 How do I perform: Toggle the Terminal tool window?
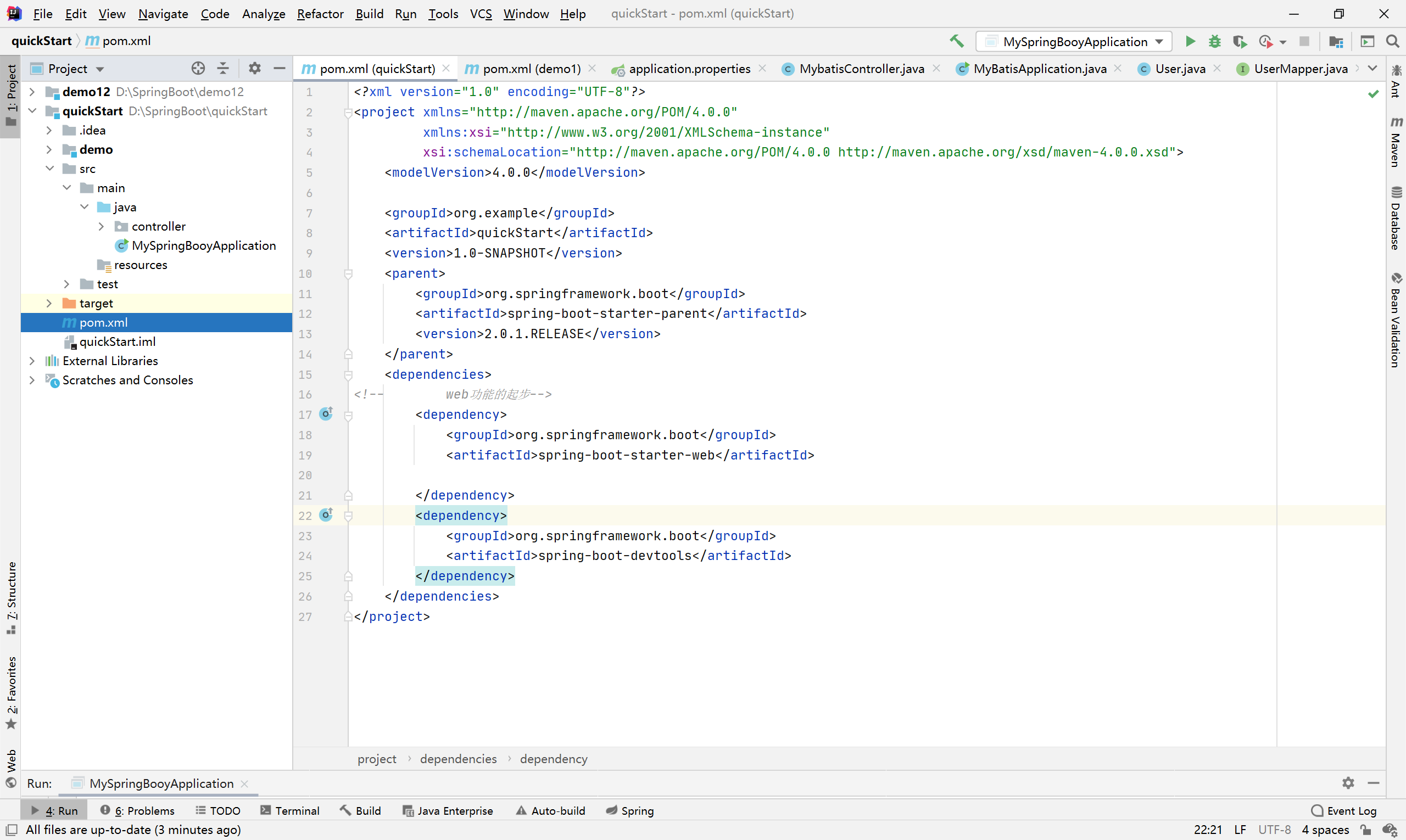pyautogui.click(x=290, y=810)
